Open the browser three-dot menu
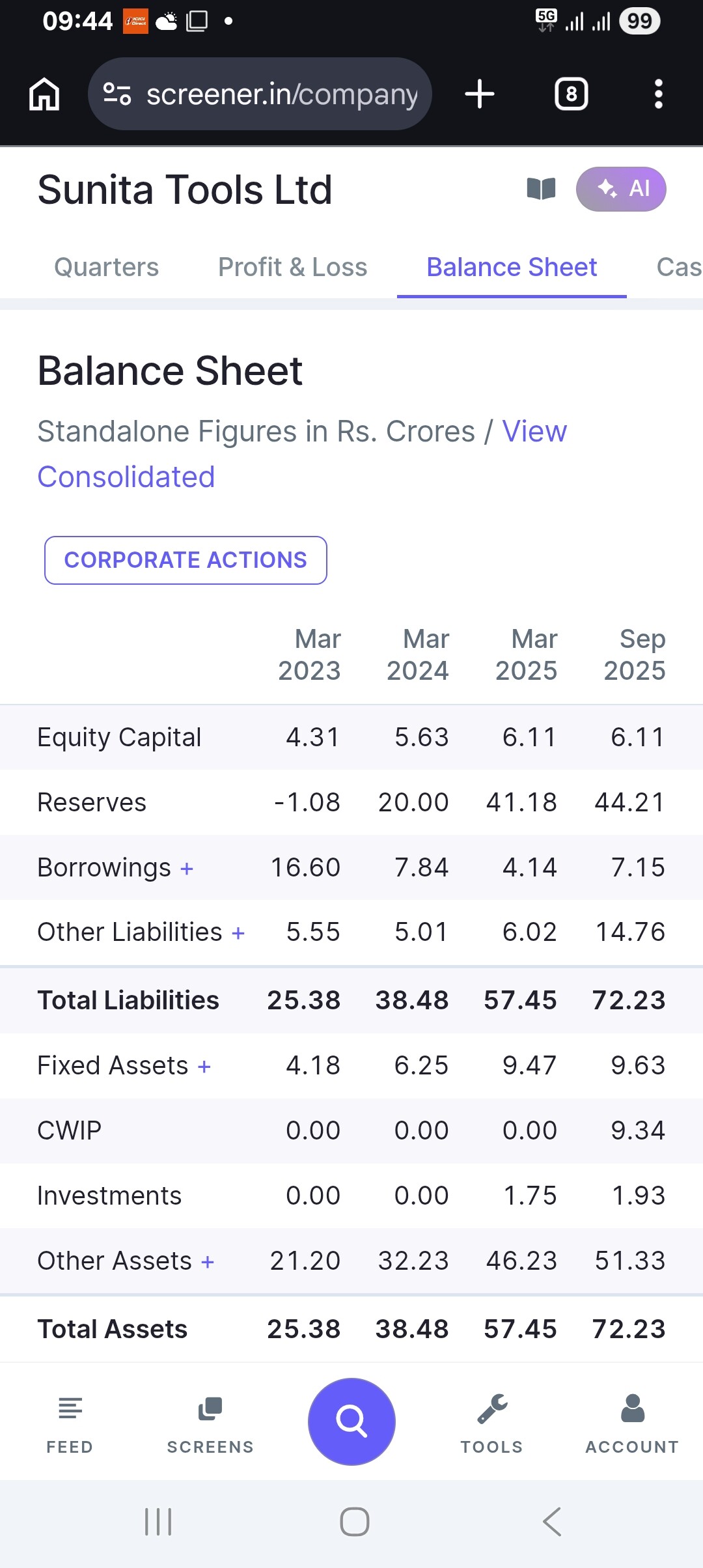Viewport: 703px width, 1568px height. [x=658, y=94]
